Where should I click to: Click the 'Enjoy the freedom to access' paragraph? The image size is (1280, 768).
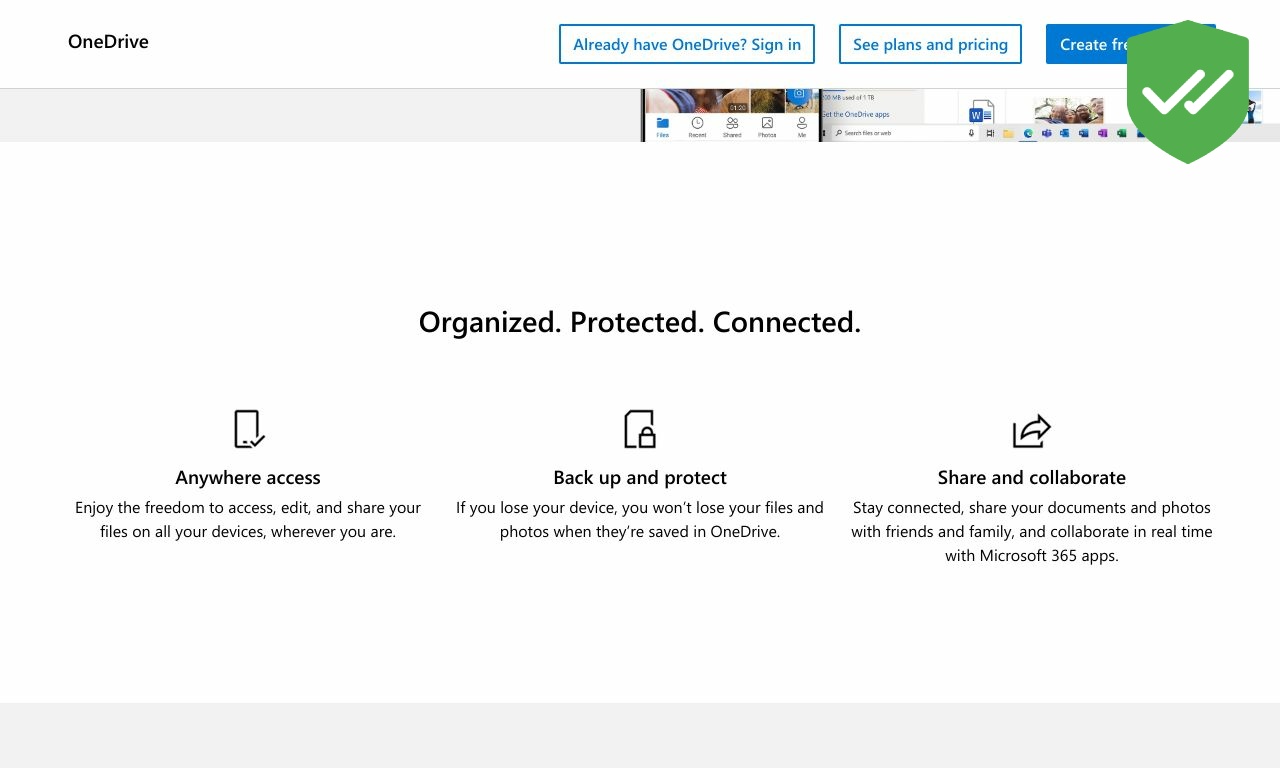pyautogui.click(x=248, y=520)
